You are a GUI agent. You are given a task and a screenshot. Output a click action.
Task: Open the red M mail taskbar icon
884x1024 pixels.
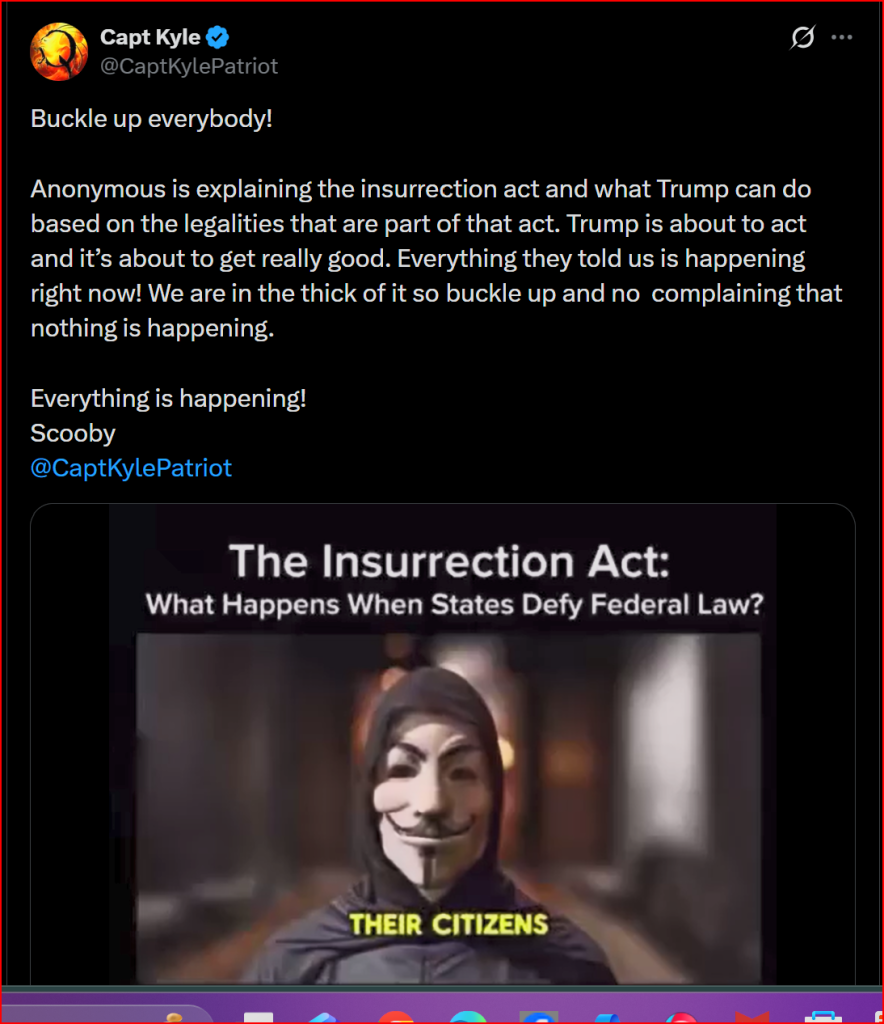click(x=752, y=1017)
